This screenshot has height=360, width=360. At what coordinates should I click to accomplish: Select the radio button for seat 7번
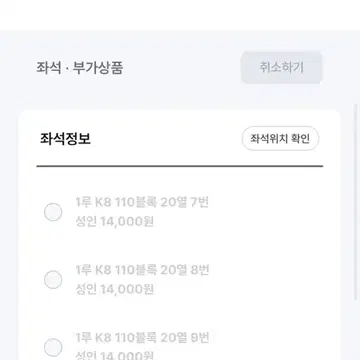53,212
